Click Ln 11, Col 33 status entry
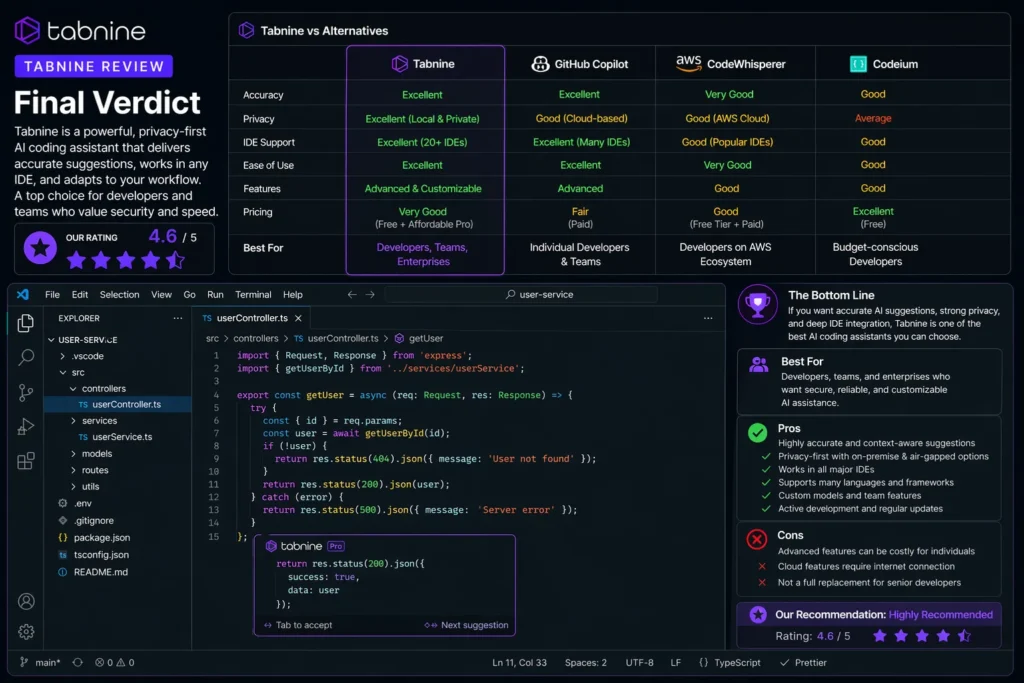The image size is (1024, 683). 519,662
